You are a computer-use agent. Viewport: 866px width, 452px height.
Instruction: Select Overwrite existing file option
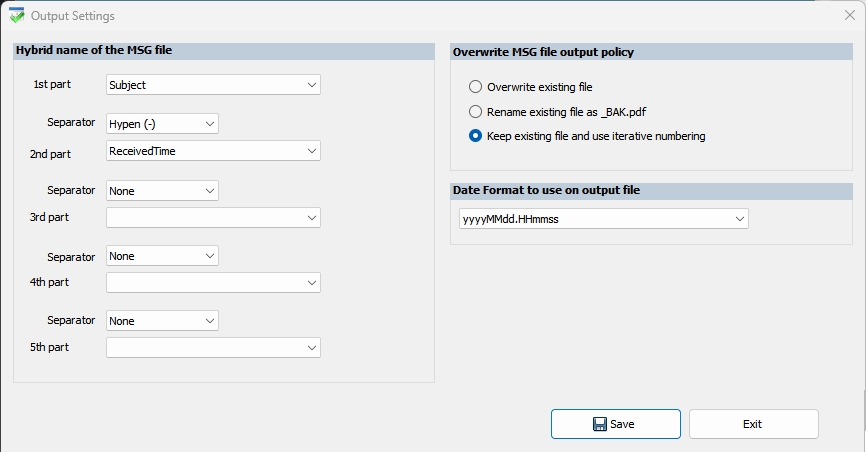click(x=476, y=87)
